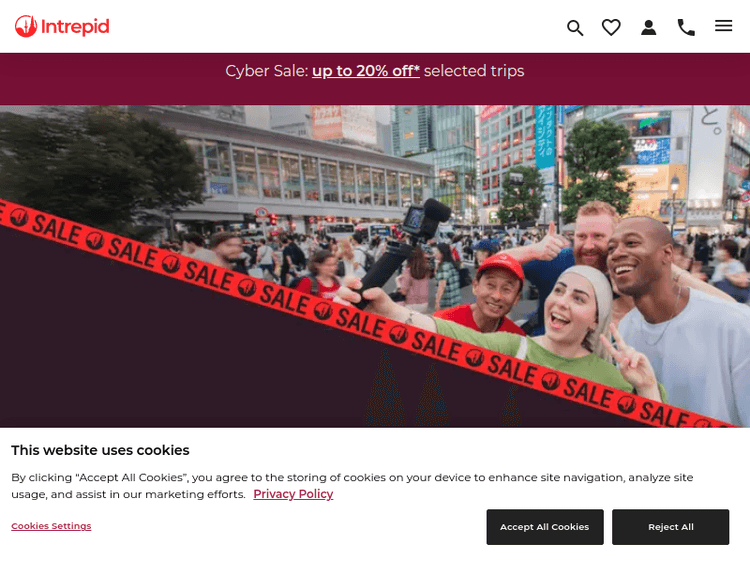Go to Intrepid home logo
The height and width of the screenshot is (563, 750).
pos(62,26)
